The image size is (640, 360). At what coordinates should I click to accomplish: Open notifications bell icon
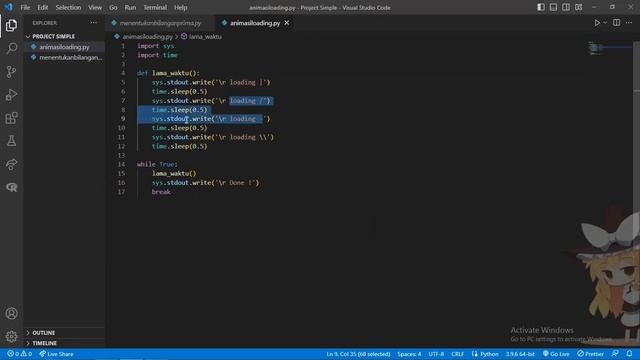pyautogui.click(x=629, y=353)
